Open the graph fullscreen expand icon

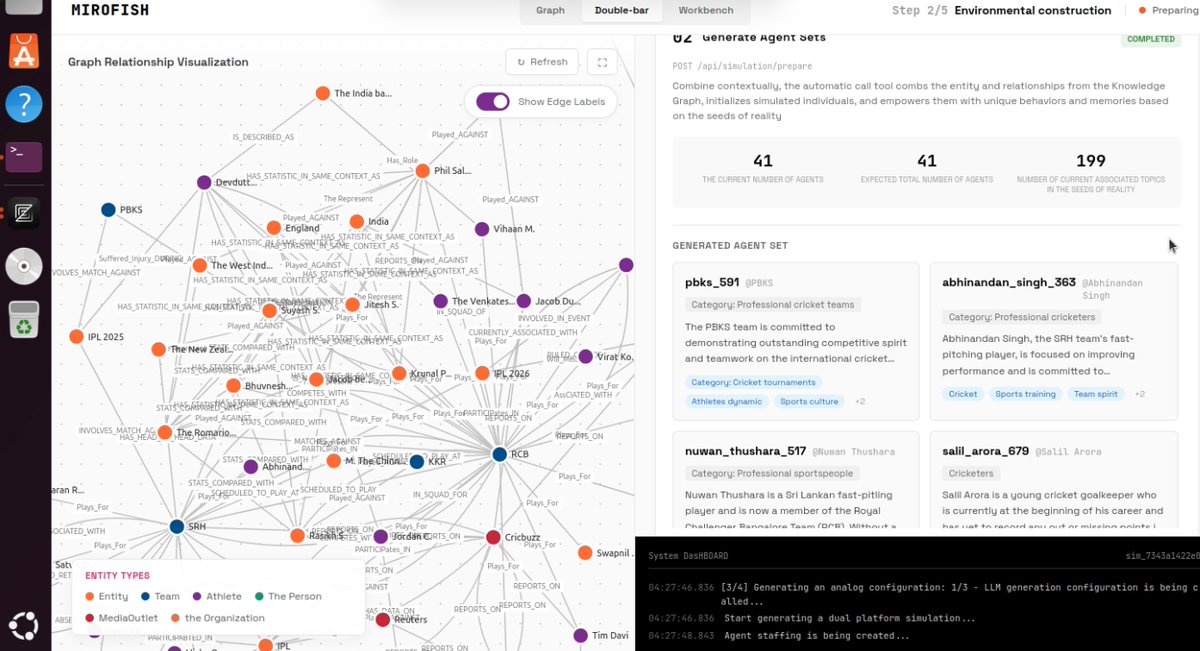pyautogui.click(x=602, y=62)
